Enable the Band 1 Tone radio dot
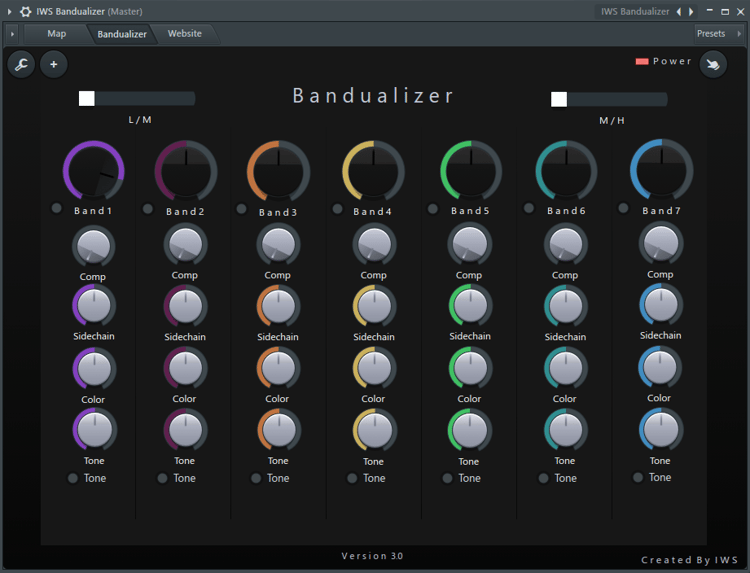This screenshot has height=573, width=750. 73,478
